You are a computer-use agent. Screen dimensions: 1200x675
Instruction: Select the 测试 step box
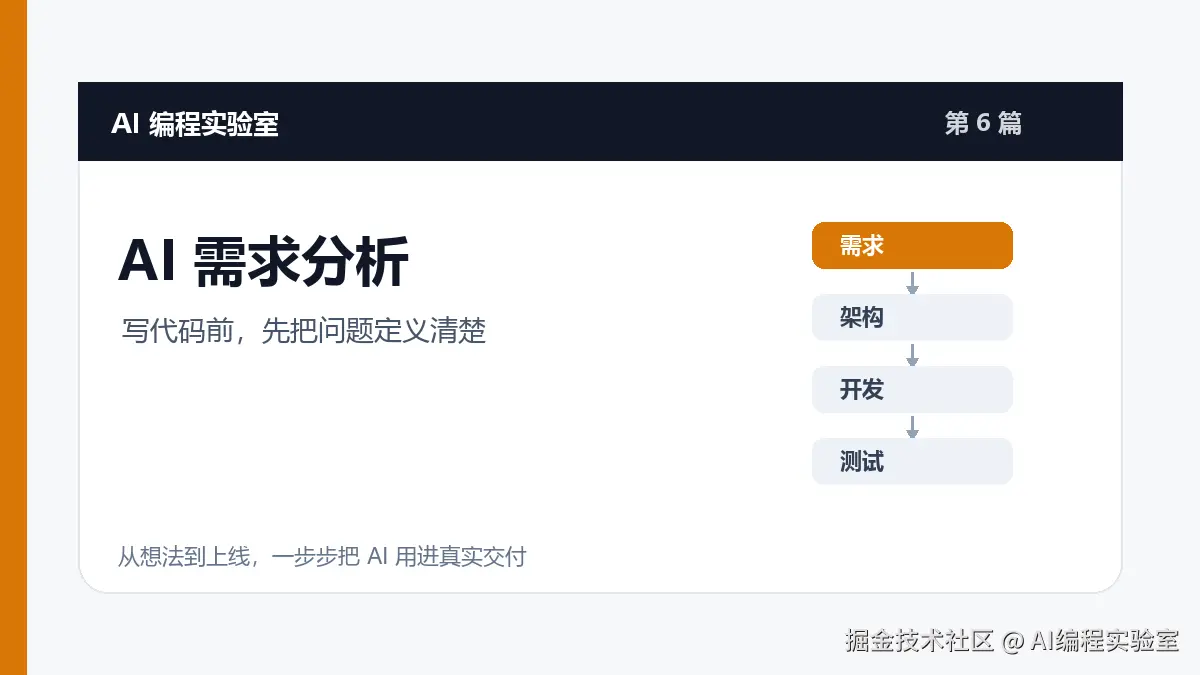click(x=912, y=462)
